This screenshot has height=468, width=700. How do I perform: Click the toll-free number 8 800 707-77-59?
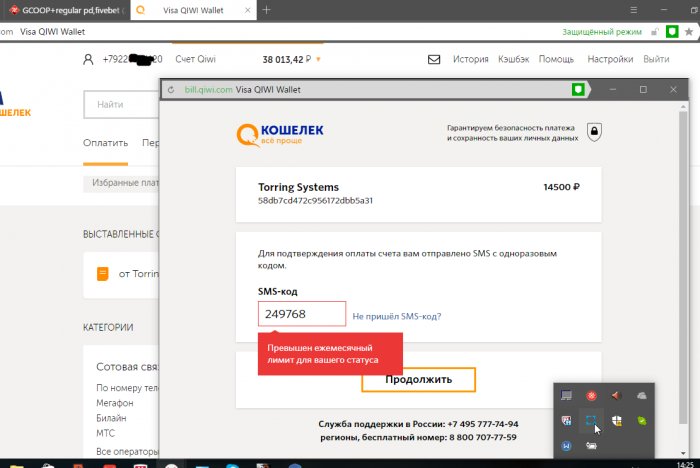pyautogui.click(x=483, y=437)
